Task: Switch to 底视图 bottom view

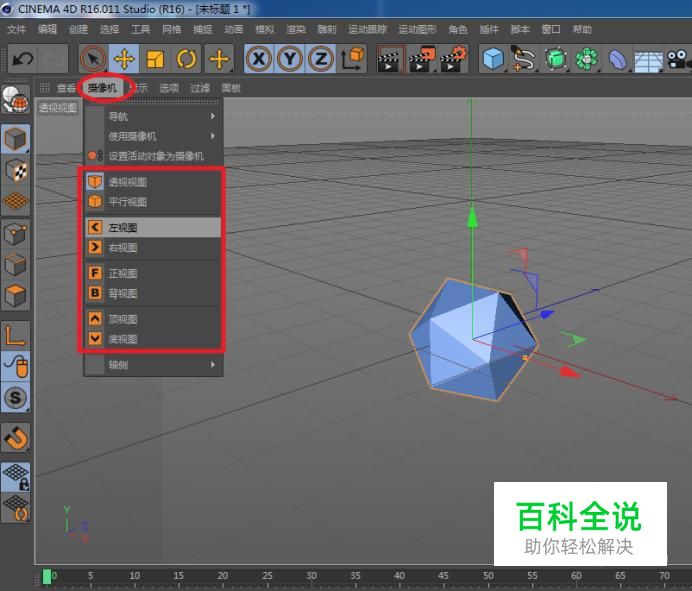Action: pos(153,339)
